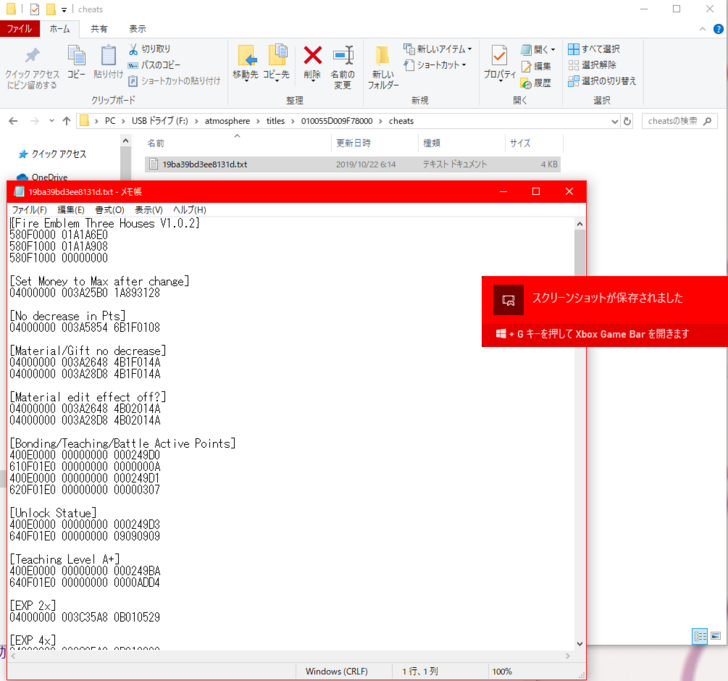Click titles in the address breadcrumb

[x=275, y=121]
